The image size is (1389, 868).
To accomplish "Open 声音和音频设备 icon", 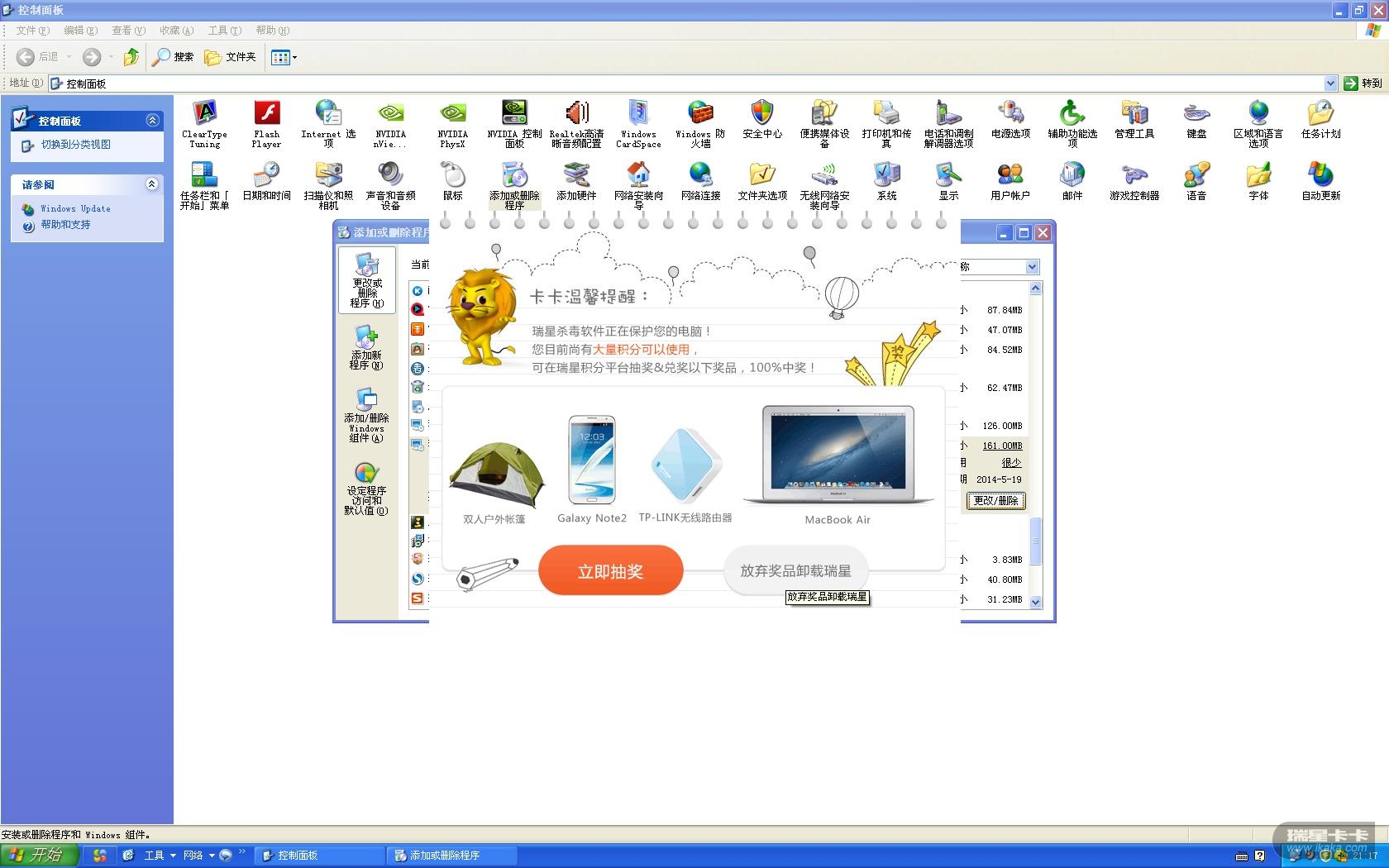I will (390, 185).
